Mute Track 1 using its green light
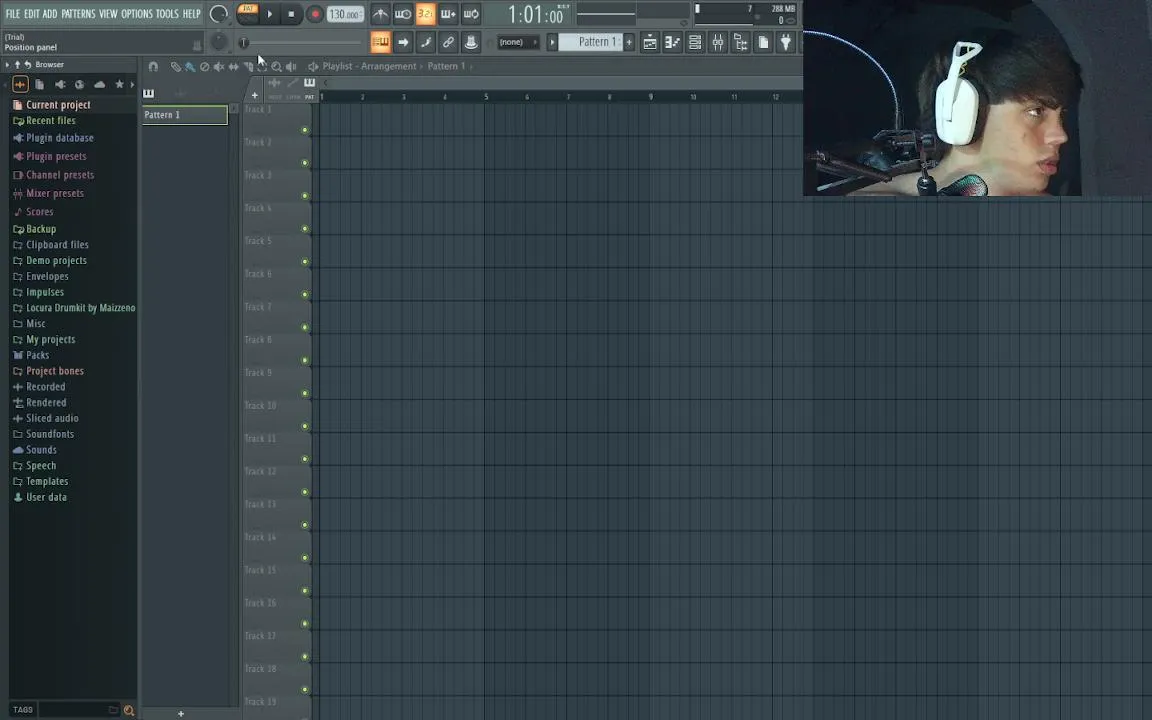The width and height of the screenshot is (1152, 720). (x=305, y=130)
